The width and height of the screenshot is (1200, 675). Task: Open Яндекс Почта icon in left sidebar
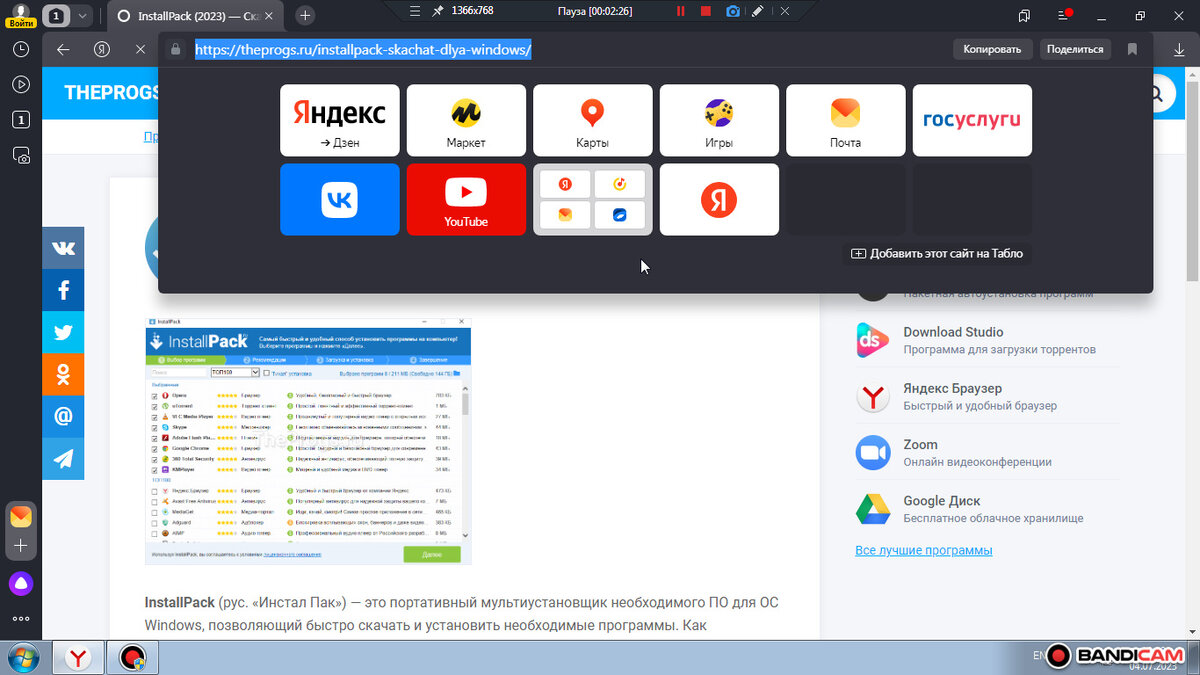(21, 517)
